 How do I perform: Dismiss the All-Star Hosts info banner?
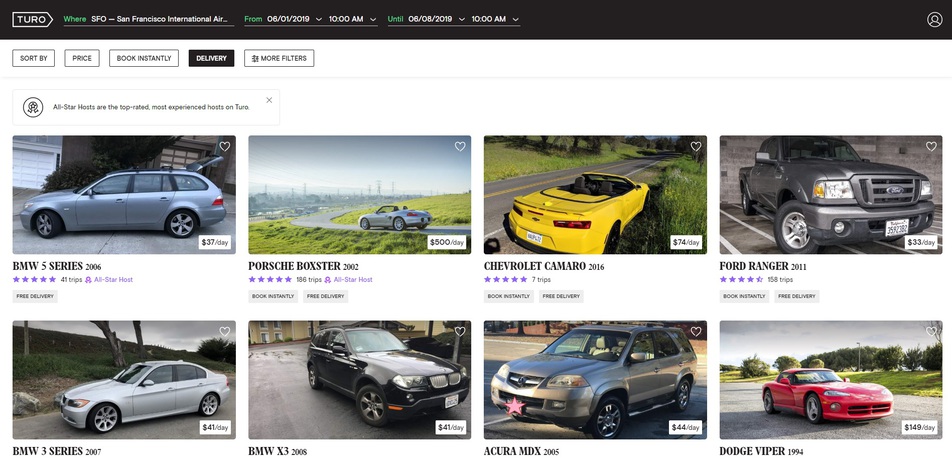269,100
